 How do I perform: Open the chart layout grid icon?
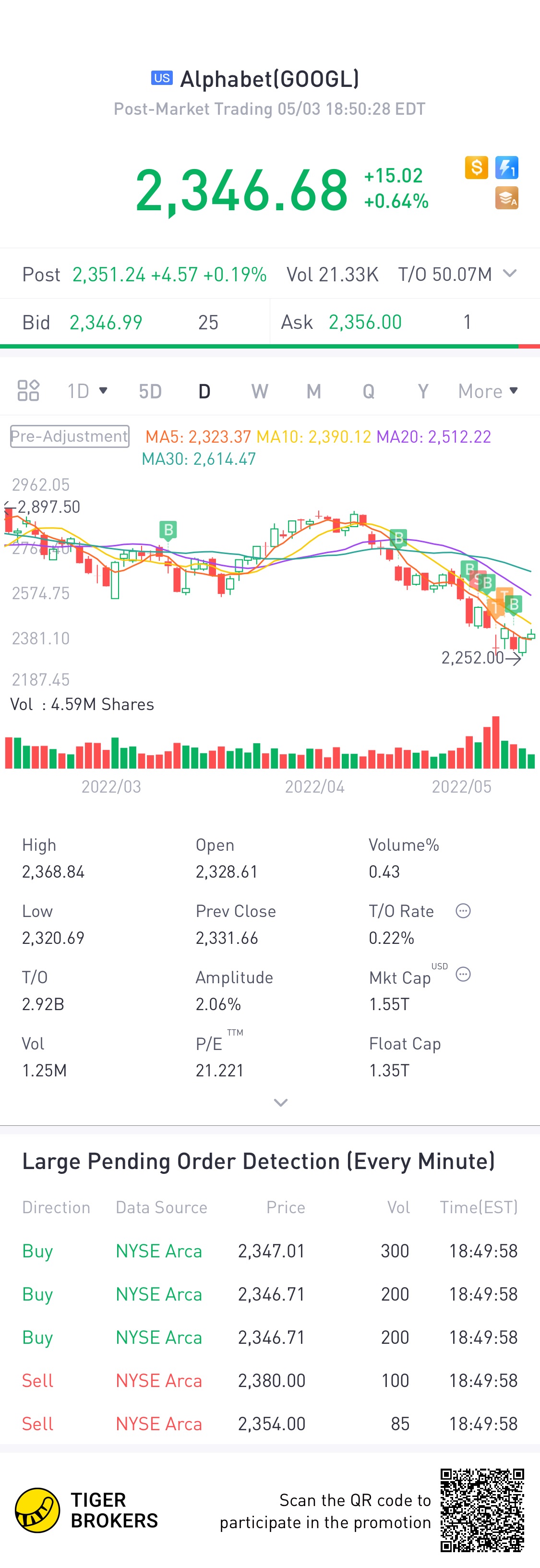click(x=28, y=391)
